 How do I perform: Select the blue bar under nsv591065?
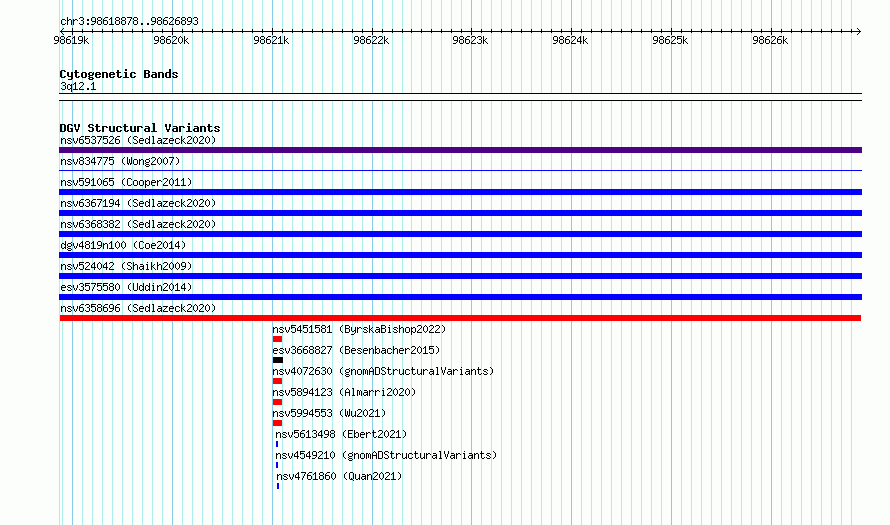tap(460, 192)
